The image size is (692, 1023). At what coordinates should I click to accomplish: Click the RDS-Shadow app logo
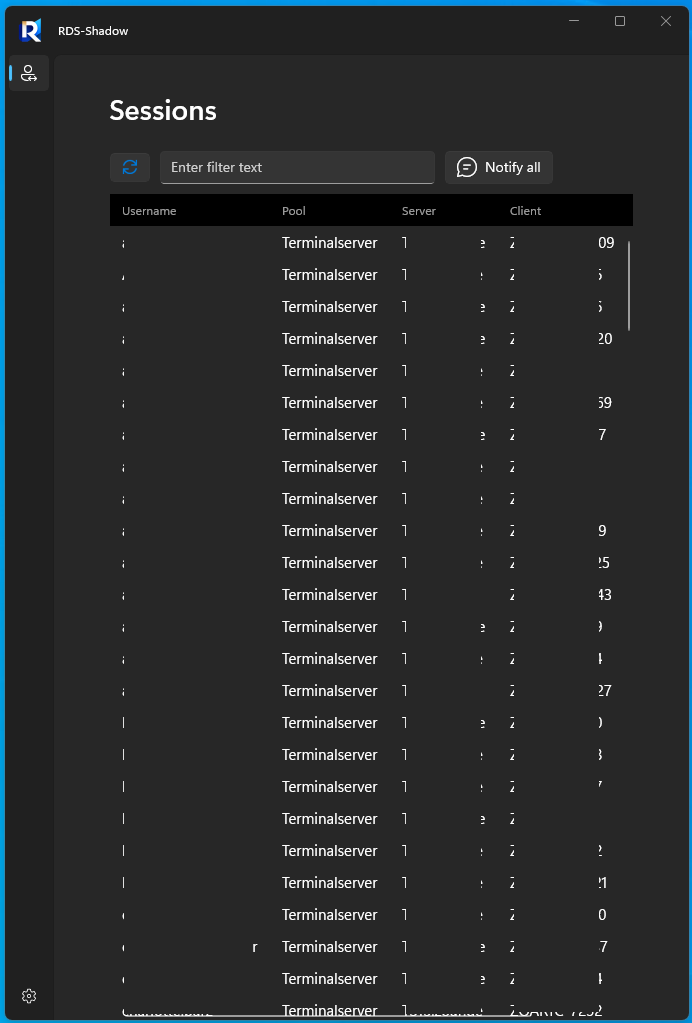[x=31, y=30]
